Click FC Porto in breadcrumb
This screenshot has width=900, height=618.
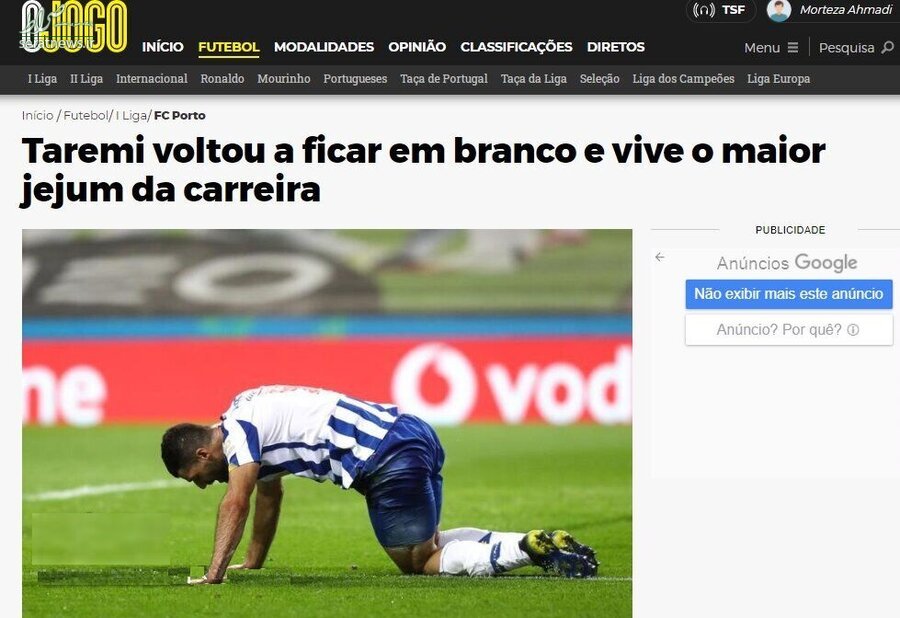[x=180, y=115]
